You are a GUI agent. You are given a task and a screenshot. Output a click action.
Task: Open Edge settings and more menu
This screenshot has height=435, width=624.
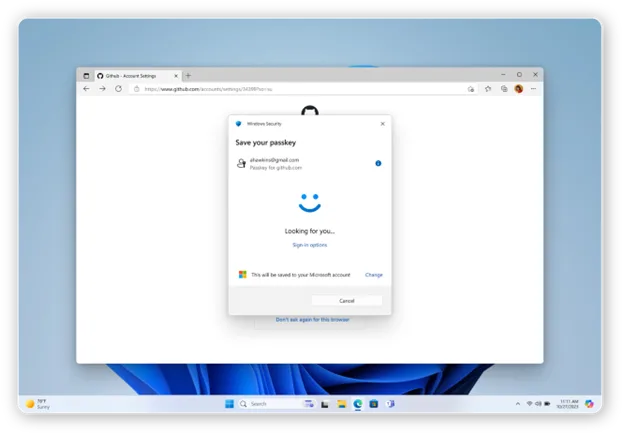(533, 89)
